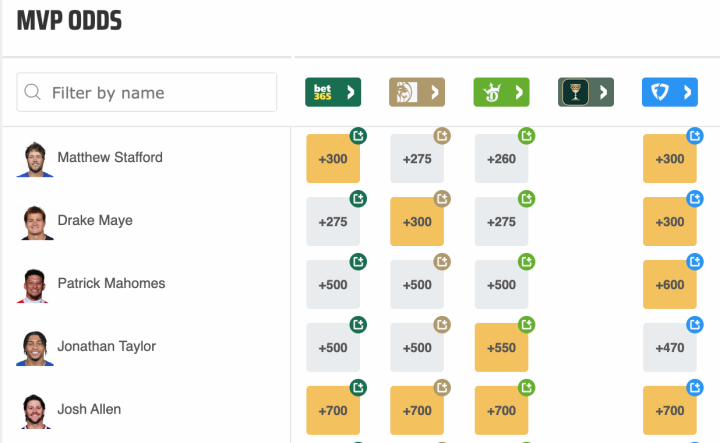Screen dimensions: 720x443
Task: Click the magnifier icon in the filter box
Action: [33, 93]
